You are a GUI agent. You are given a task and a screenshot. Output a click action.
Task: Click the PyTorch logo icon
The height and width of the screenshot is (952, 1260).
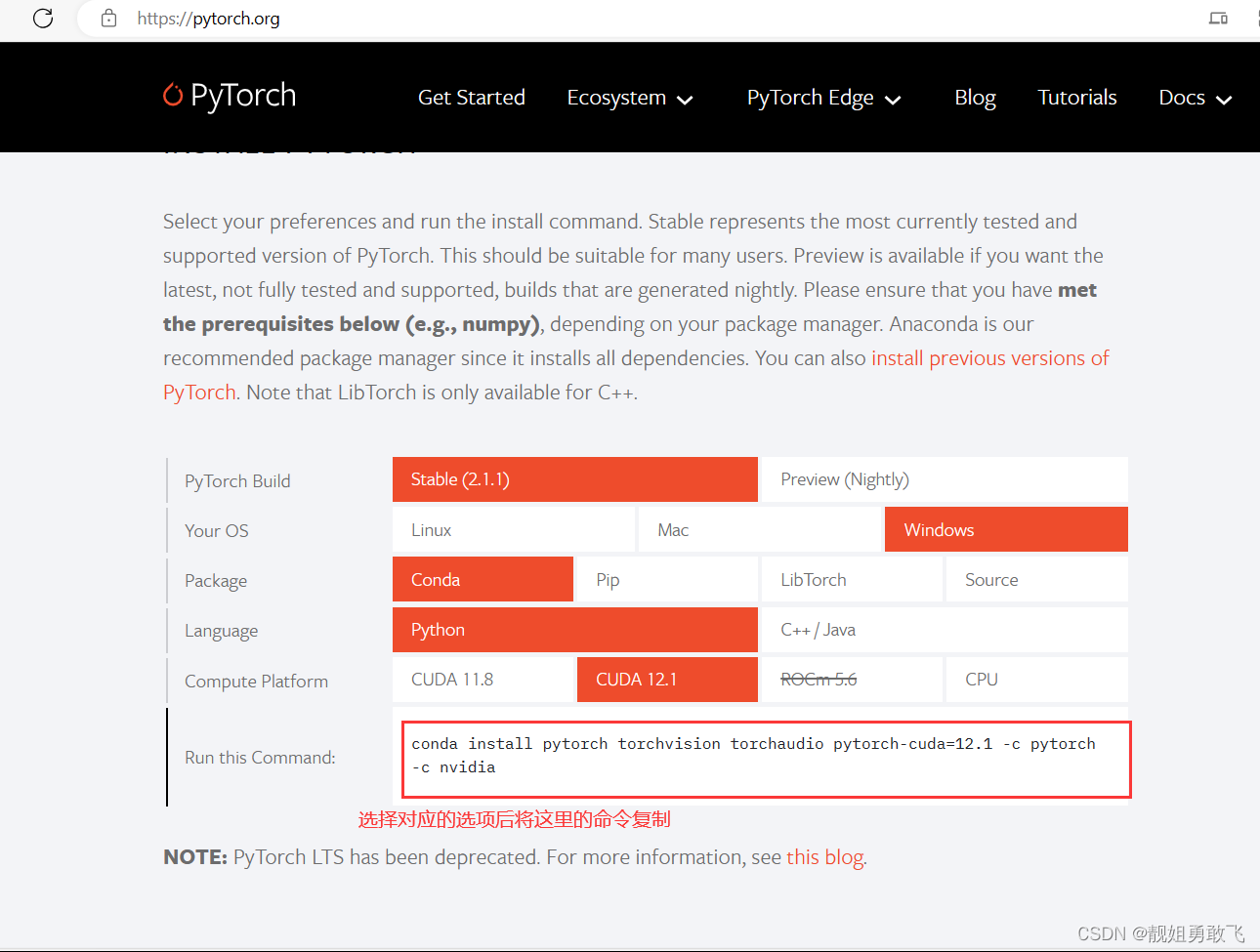(171, 96)
